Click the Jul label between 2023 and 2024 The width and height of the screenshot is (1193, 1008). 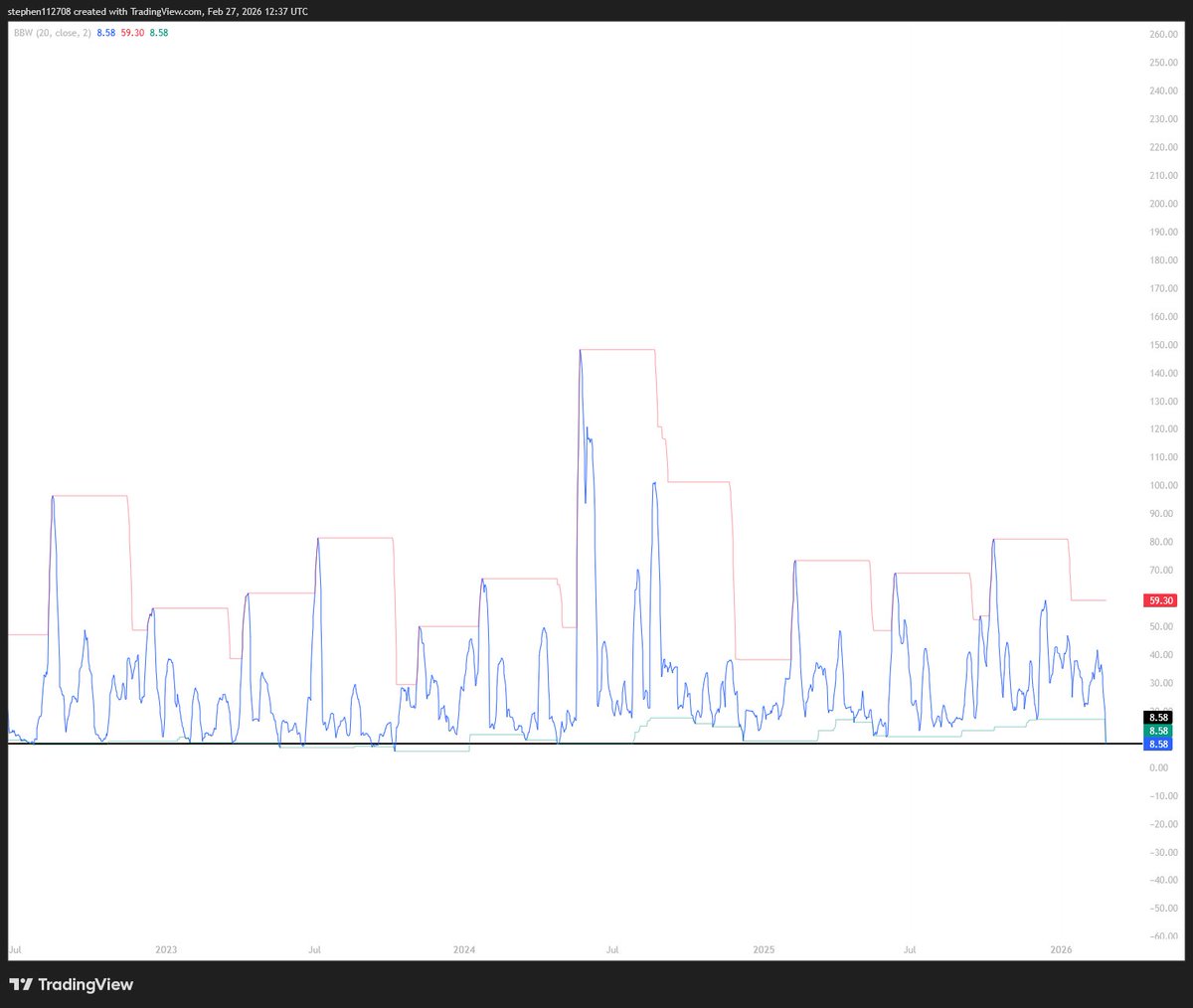click(314, 949)
